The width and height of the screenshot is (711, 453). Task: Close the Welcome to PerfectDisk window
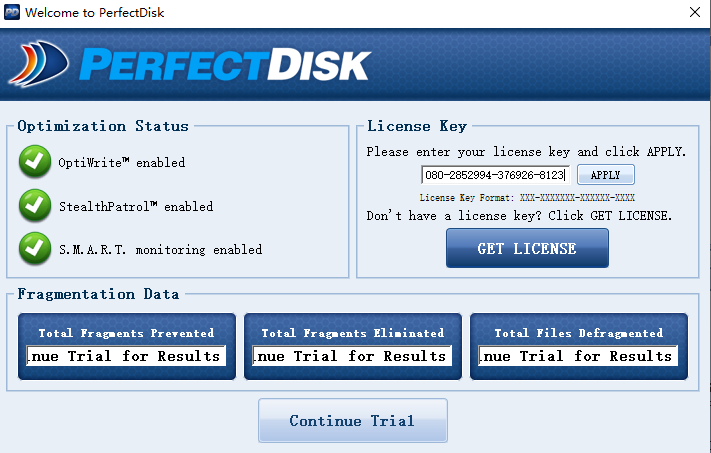tap(694, 12)
